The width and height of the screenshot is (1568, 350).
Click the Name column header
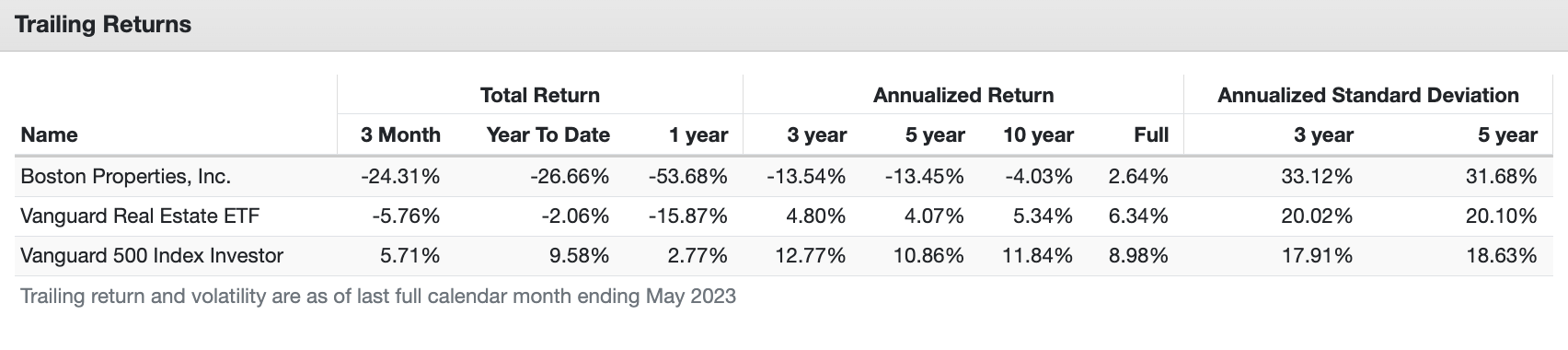[49, 134]
